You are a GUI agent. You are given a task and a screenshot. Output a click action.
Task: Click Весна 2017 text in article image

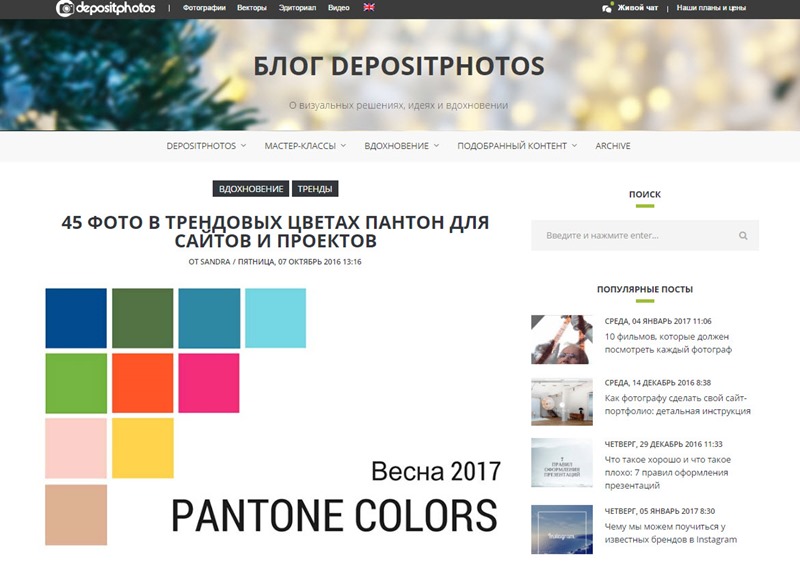pyautogui.click(x=436, y=471)
